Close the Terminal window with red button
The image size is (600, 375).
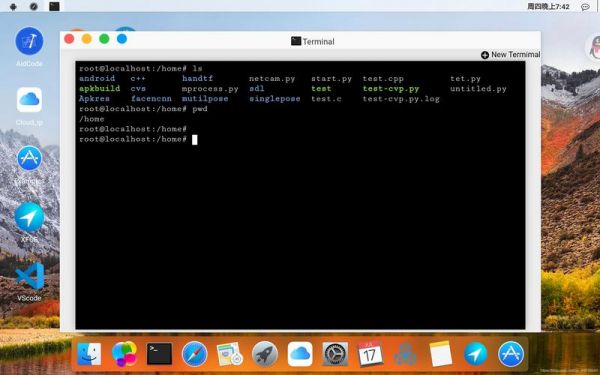[x=69, y=39]
